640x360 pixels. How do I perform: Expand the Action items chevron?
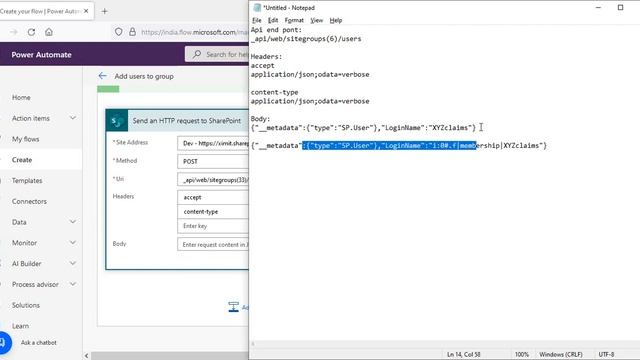[x=73, y=118]
